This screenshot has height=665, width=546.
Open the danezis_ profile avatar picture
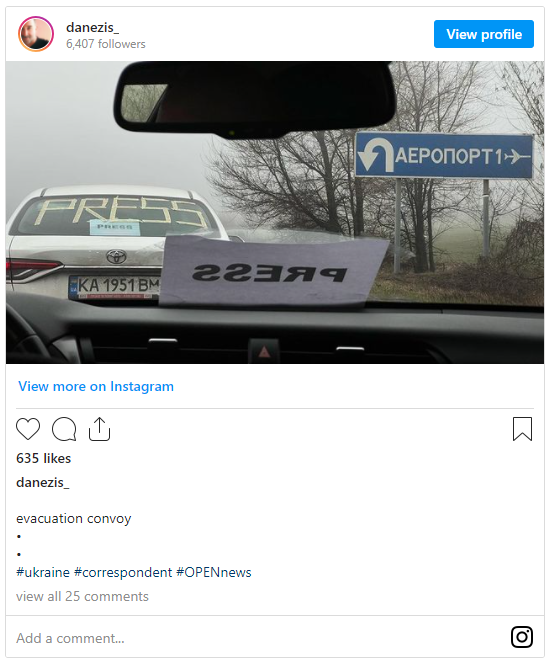(x=36, y=34)
